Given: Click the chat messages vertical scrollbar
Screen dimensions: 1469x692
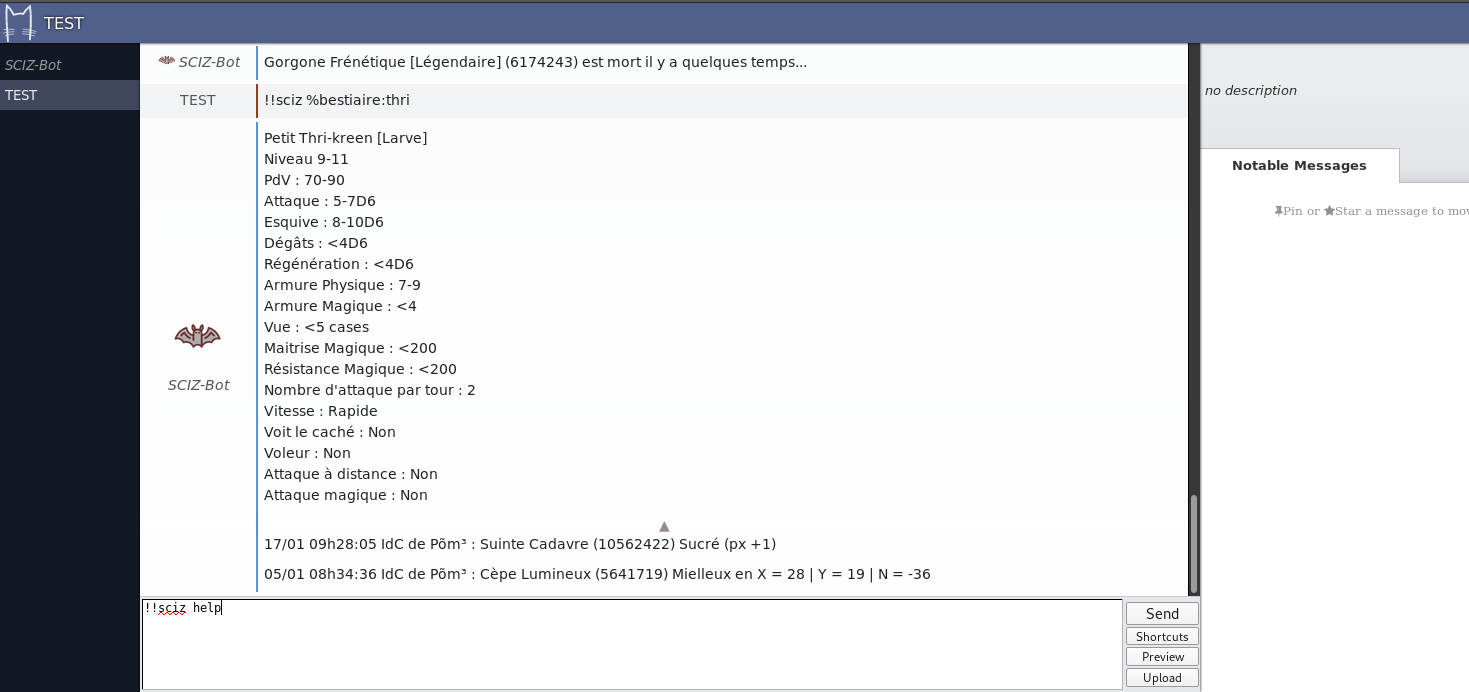Looking at the screenshot, I should tap(1193, 544).
